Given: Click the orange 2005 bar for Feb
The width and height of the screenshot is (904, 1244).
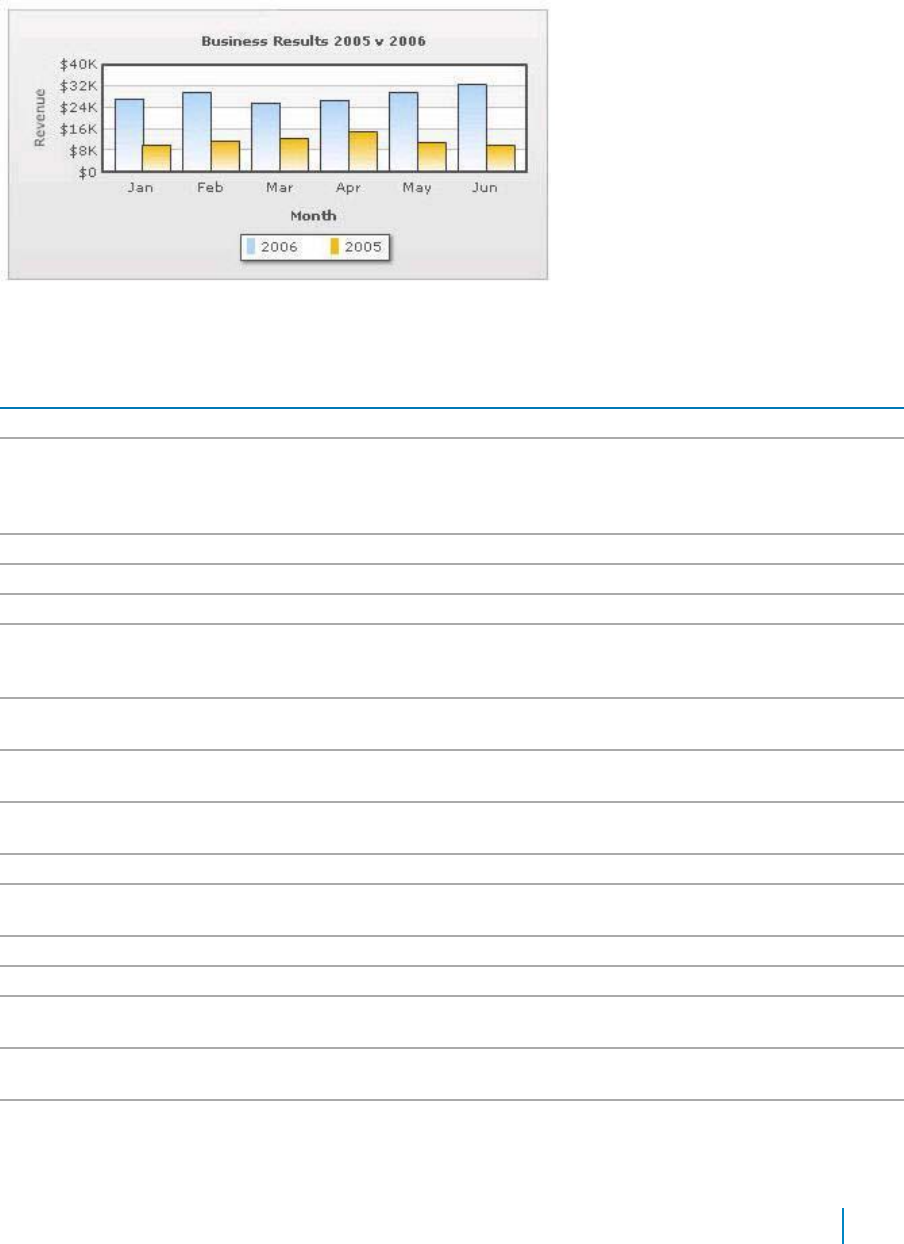Looking at the screenshot, I should pyautogui.click(x=225, y=156).
